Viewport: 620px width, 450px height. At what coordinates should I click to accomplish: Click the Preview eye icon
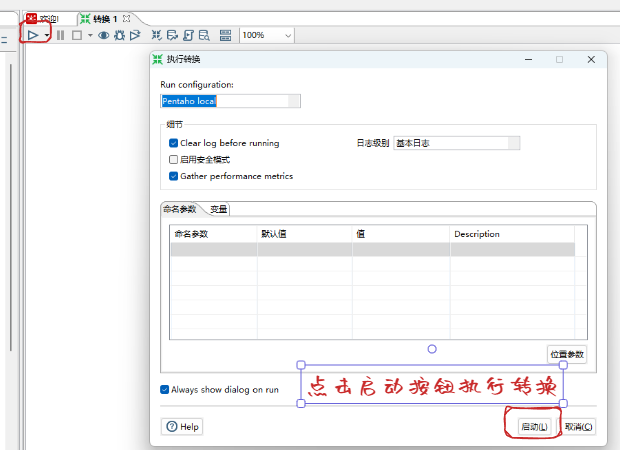point(104,35)
